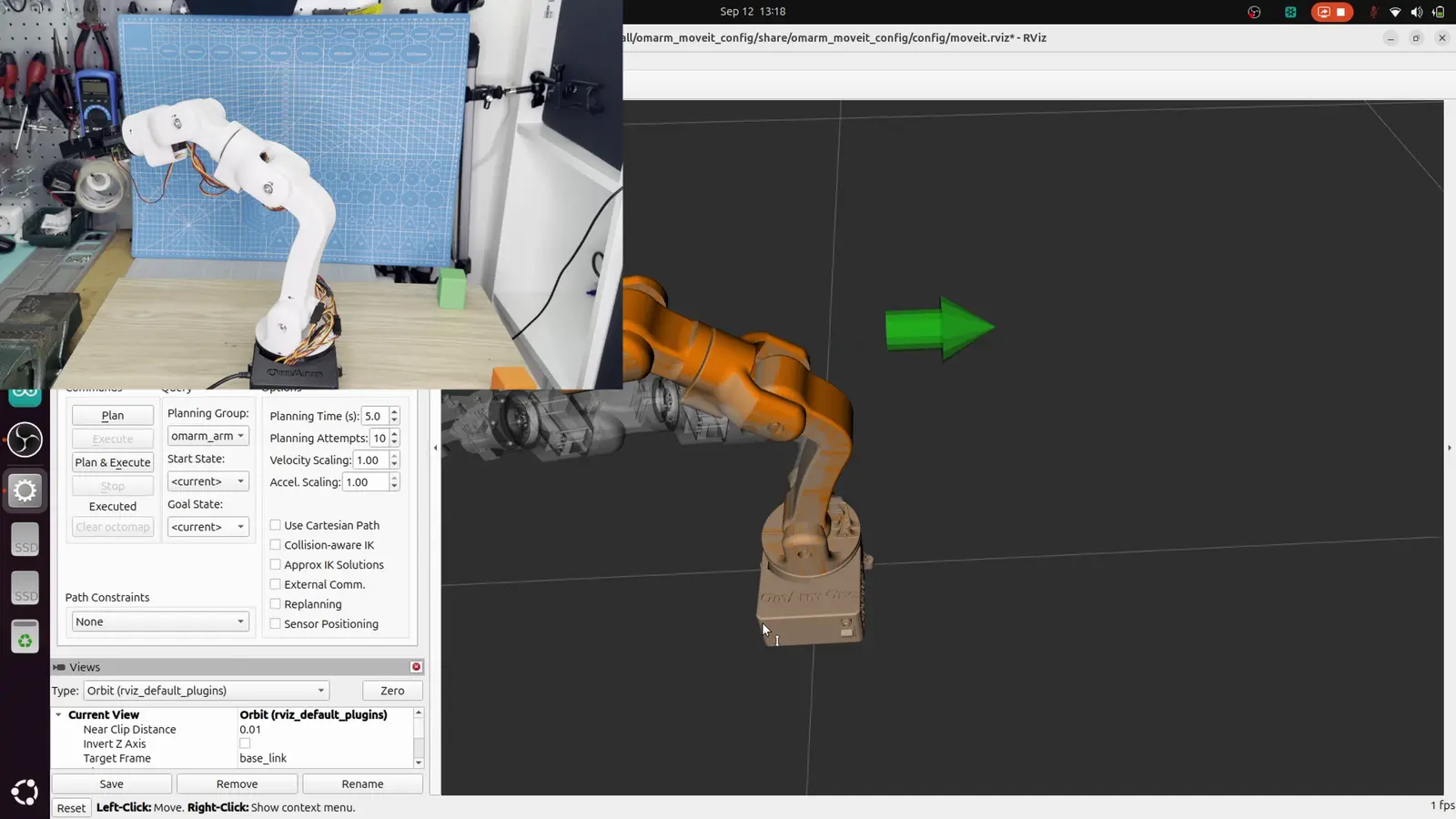Open the volume control indicator
Image resolution: width=1456 pixels, height=819 pixels.
[1417, 12]
